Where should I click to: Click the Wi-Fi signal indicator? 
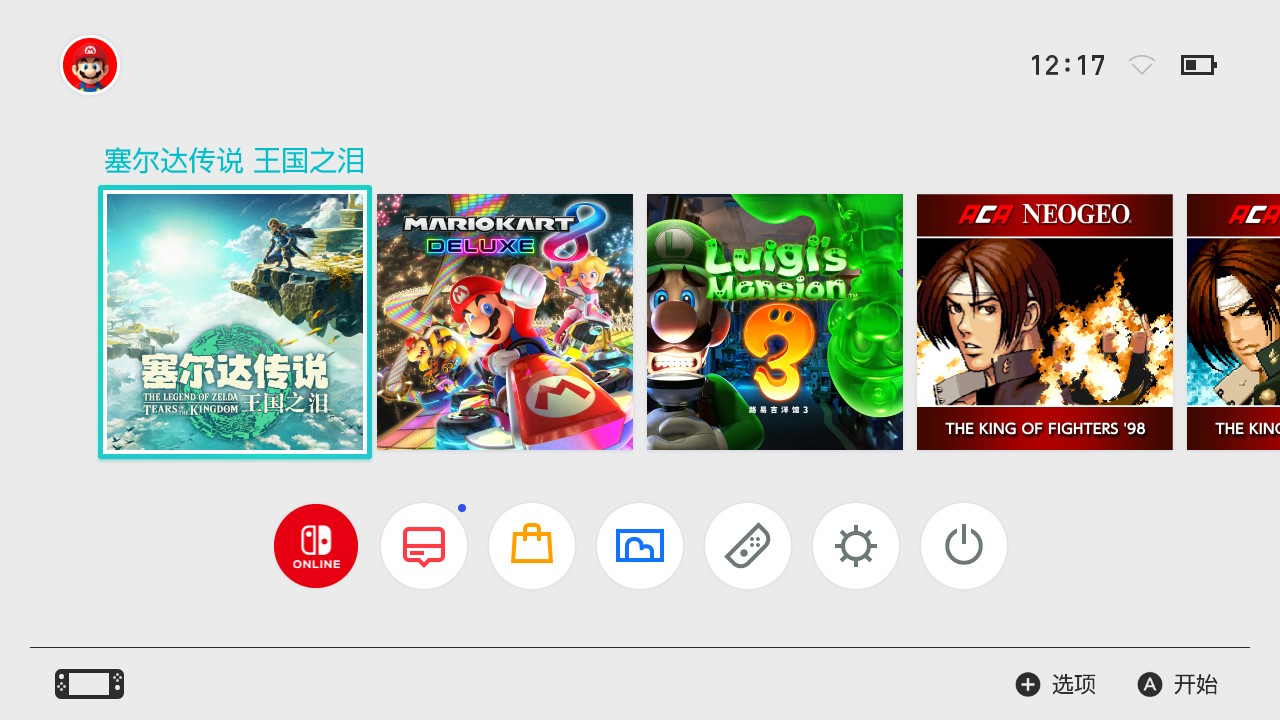[1142, 66]
